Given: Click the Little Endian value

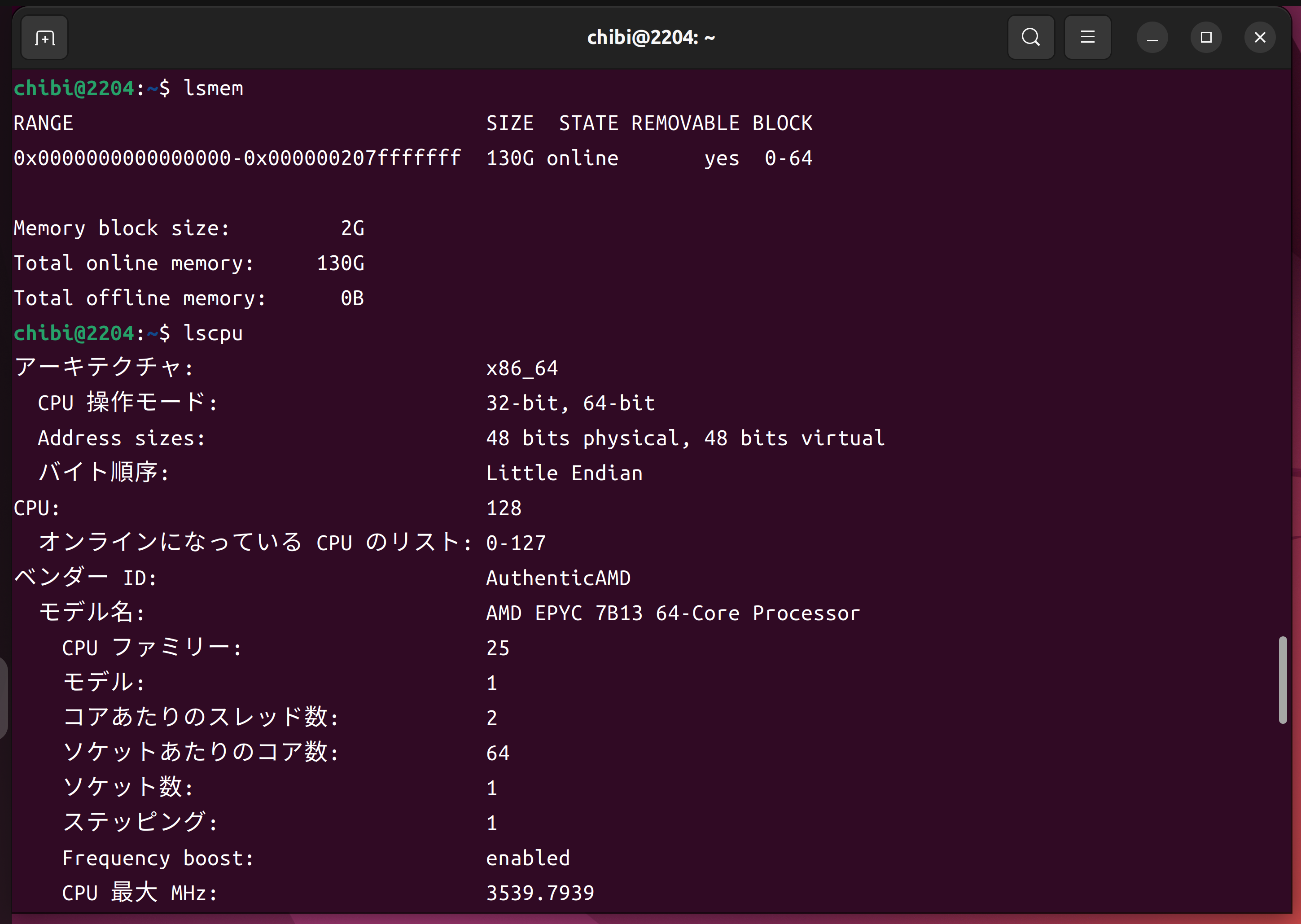Looking at the screenshot, I should pos(564,473).
